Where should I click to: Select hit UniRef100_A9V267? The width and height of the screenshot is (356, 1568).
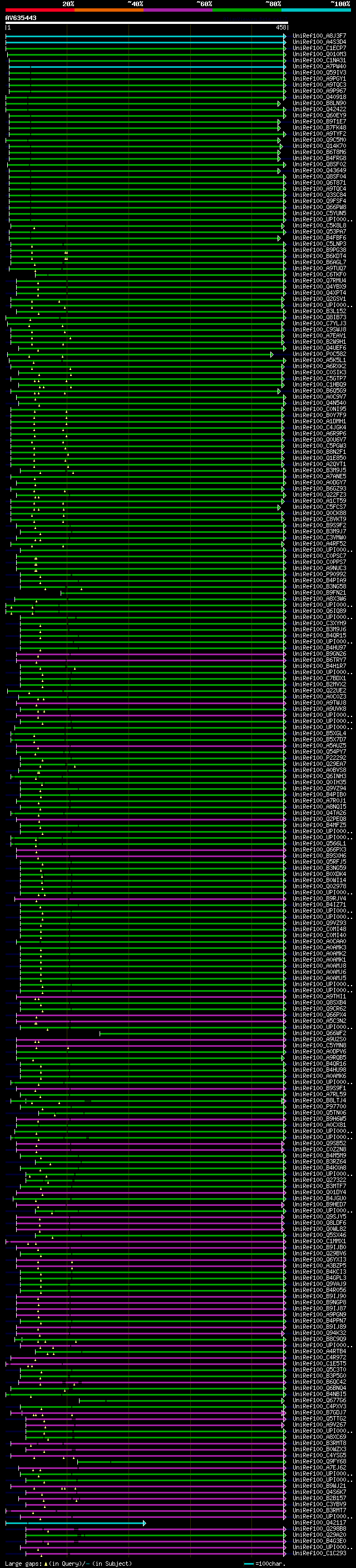click(319, 1424)
